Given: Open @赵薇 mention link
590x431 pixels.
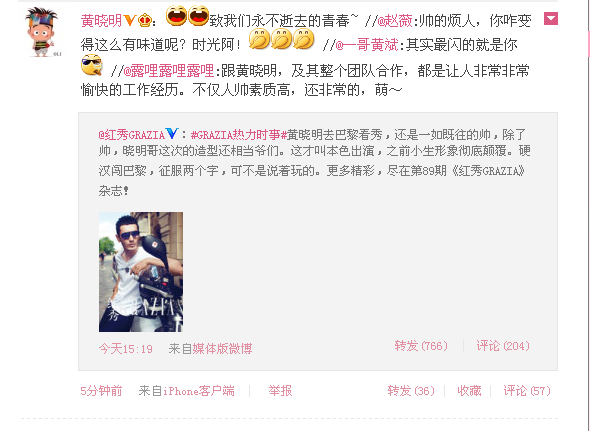Looking at the screenshot, I should pos(395,21).
